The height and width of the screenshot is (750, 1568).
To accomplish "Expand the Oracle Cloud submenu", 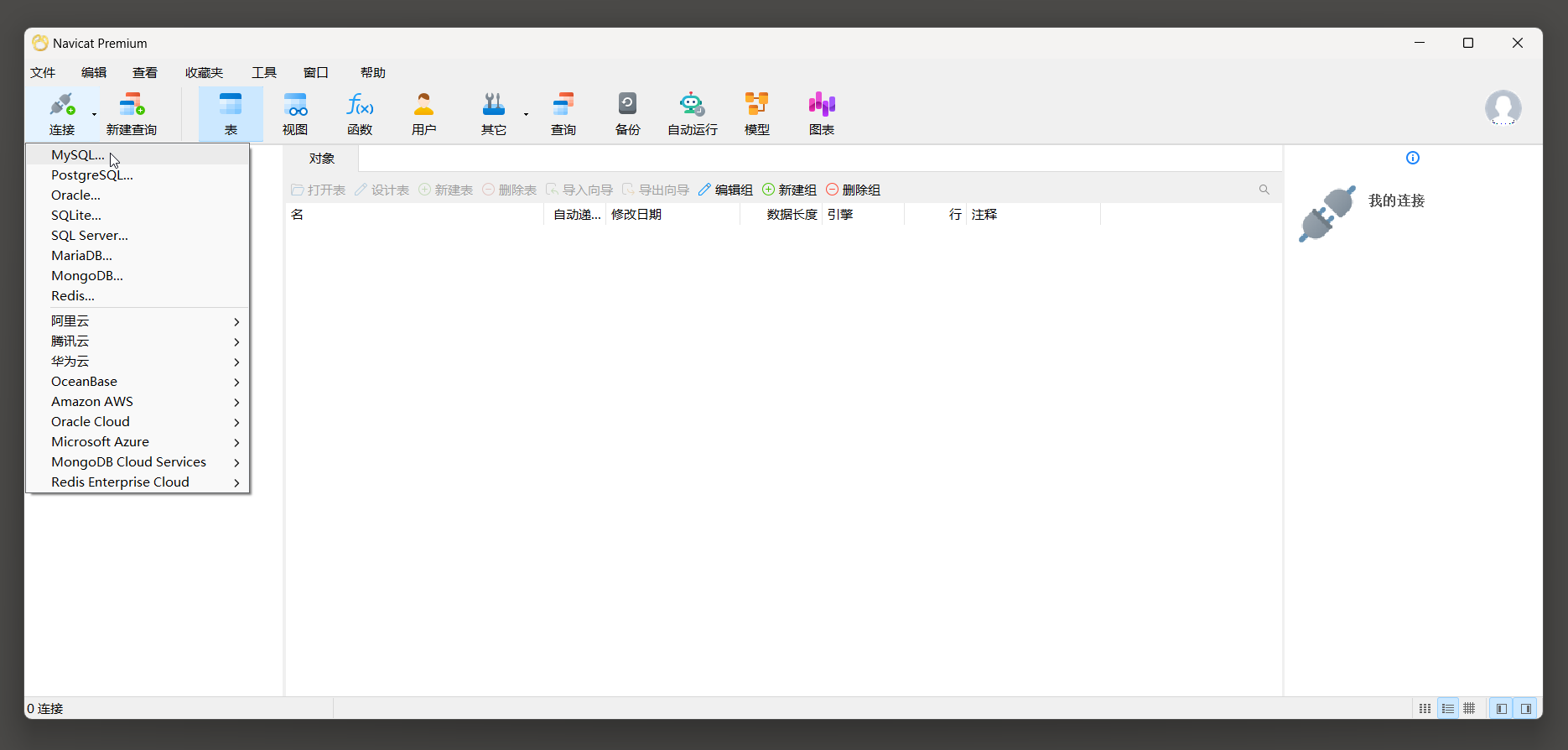I will (x=138, y=421).
